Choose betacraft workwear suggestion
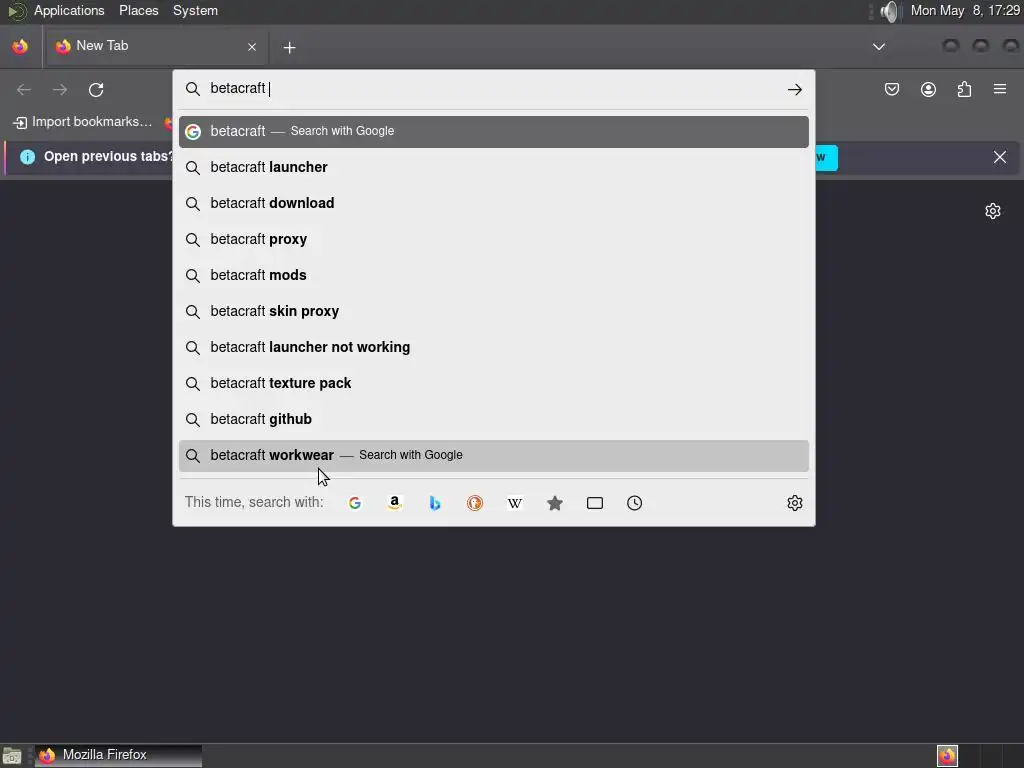Screen dimensions: 1024x768 (494, 455)
